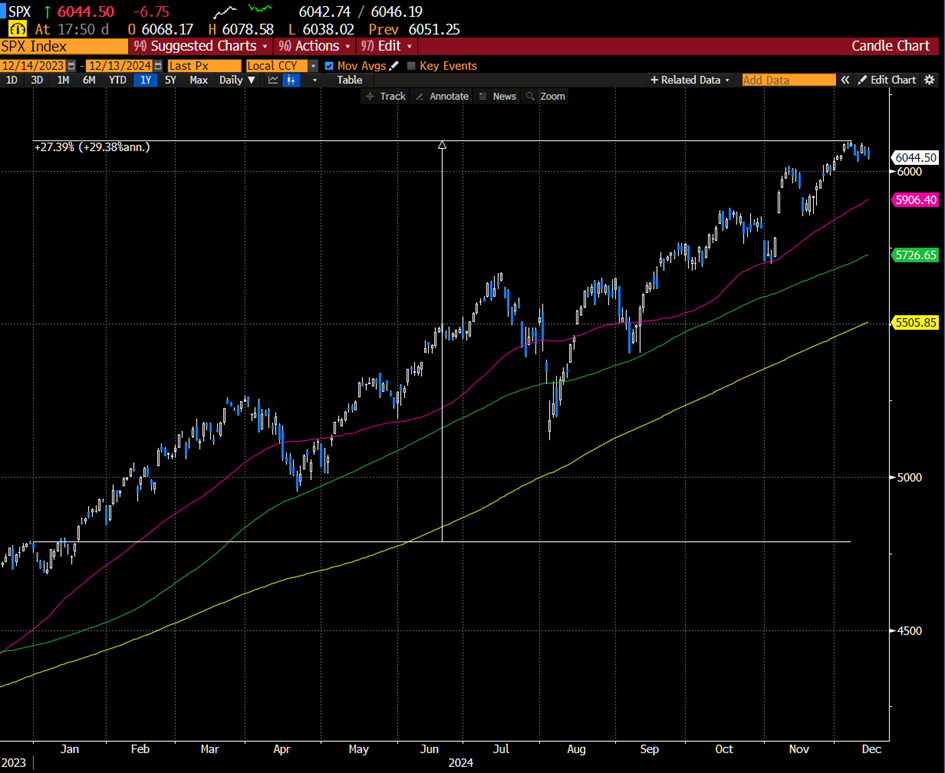Image resolution: width=945 pixels, height=773 pixels.
Task: Click the +27.39% annotation label
Action: pos(92,147)
